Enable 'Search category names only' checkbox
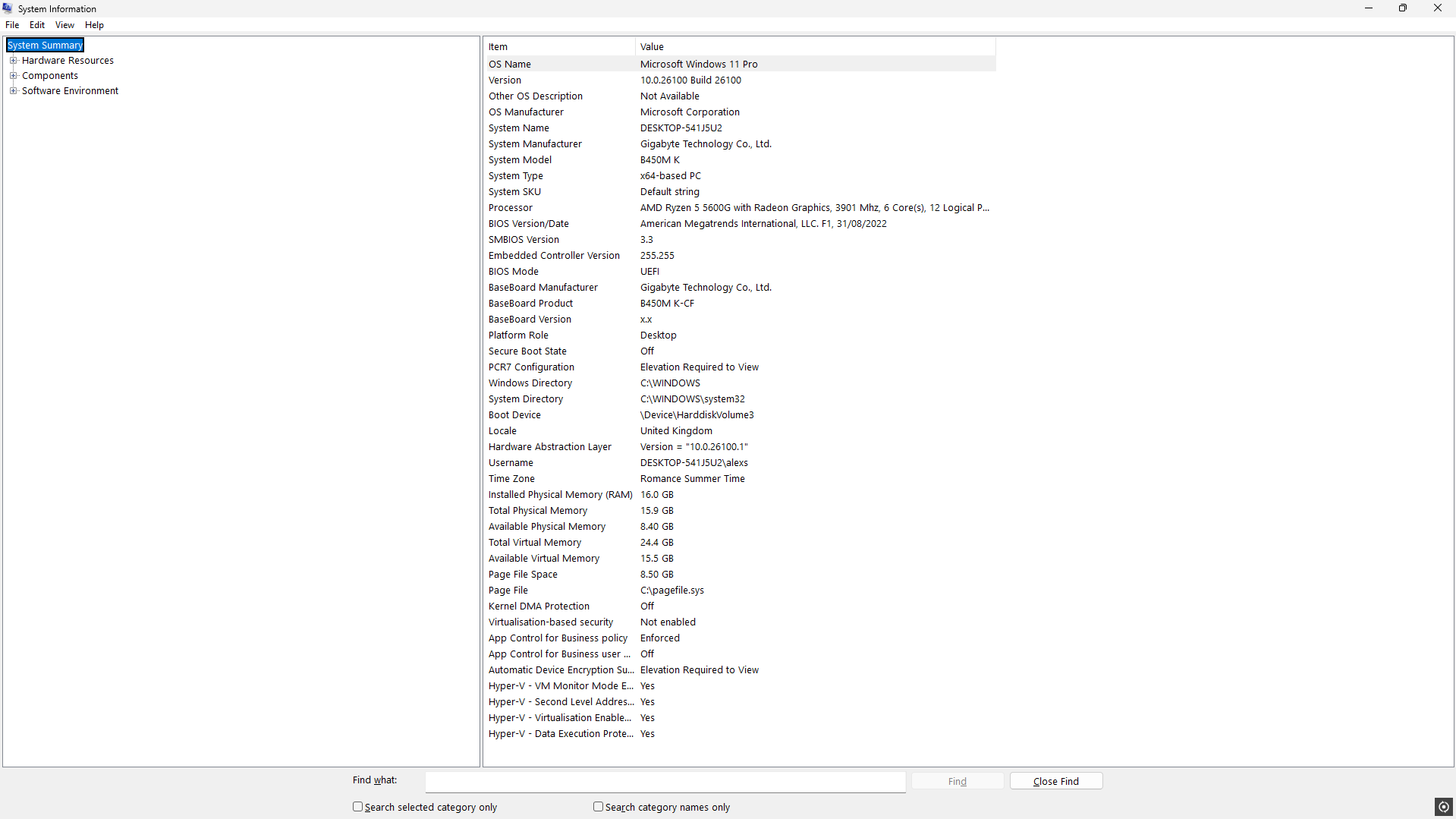This screenshot has width=1456, height=819. tap(598, 807)
